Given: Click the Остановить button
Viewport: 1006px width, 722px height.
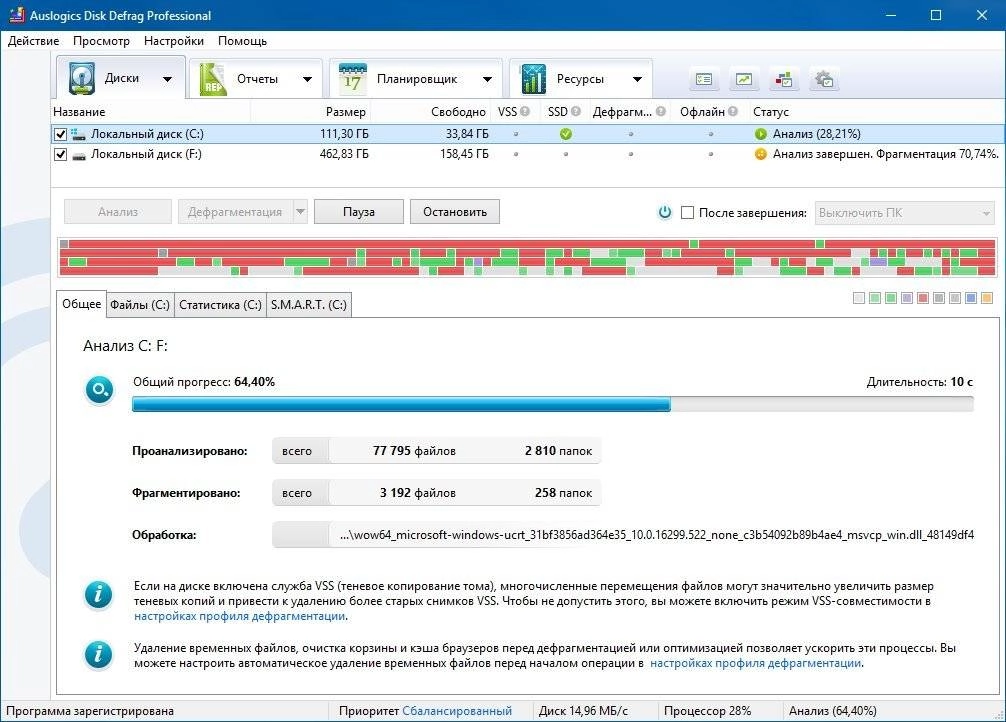Looking at the screenshot, I should click(x=455, y=212).
